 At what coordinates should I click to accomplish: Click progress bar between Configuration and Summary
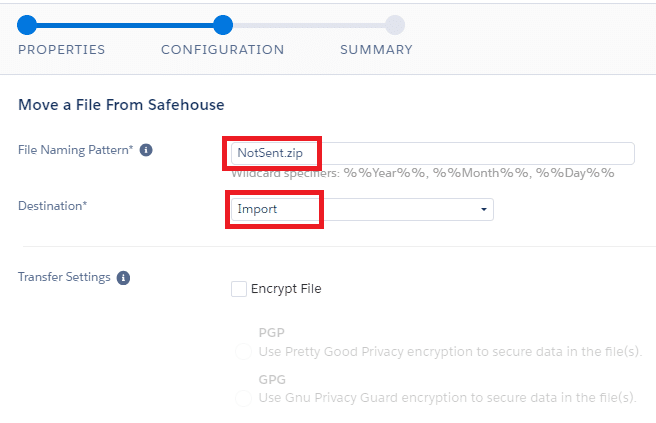click(x=309, y=26)
